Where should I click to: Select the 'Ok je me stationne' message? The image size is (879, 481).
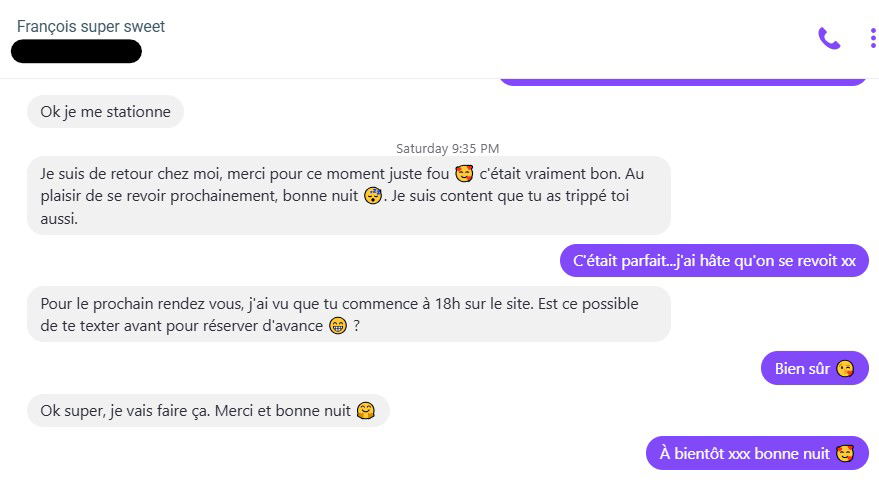click(x=105, y=112)
